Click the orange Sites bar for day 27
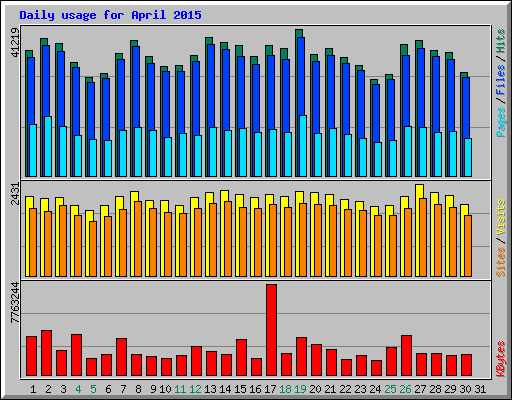The image size is (512, 400). pyautogui.click(x=423, y=237)
